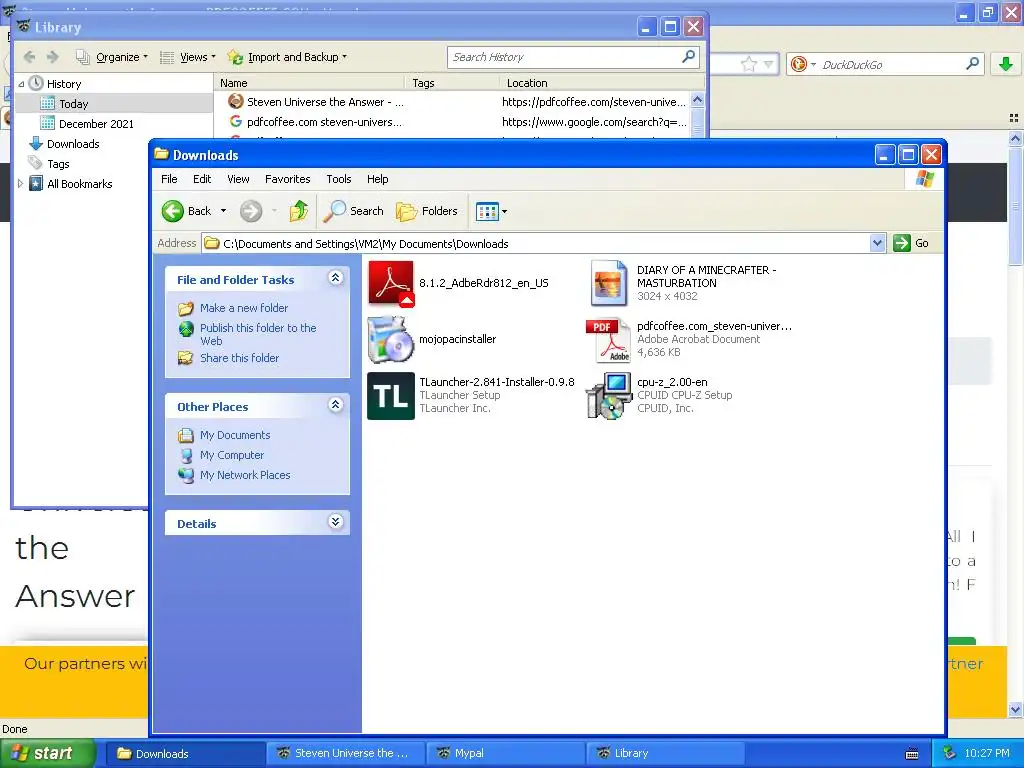Select the pdfcoffee.com PDF document icon
1024x768 pixels.
[609, 340]
